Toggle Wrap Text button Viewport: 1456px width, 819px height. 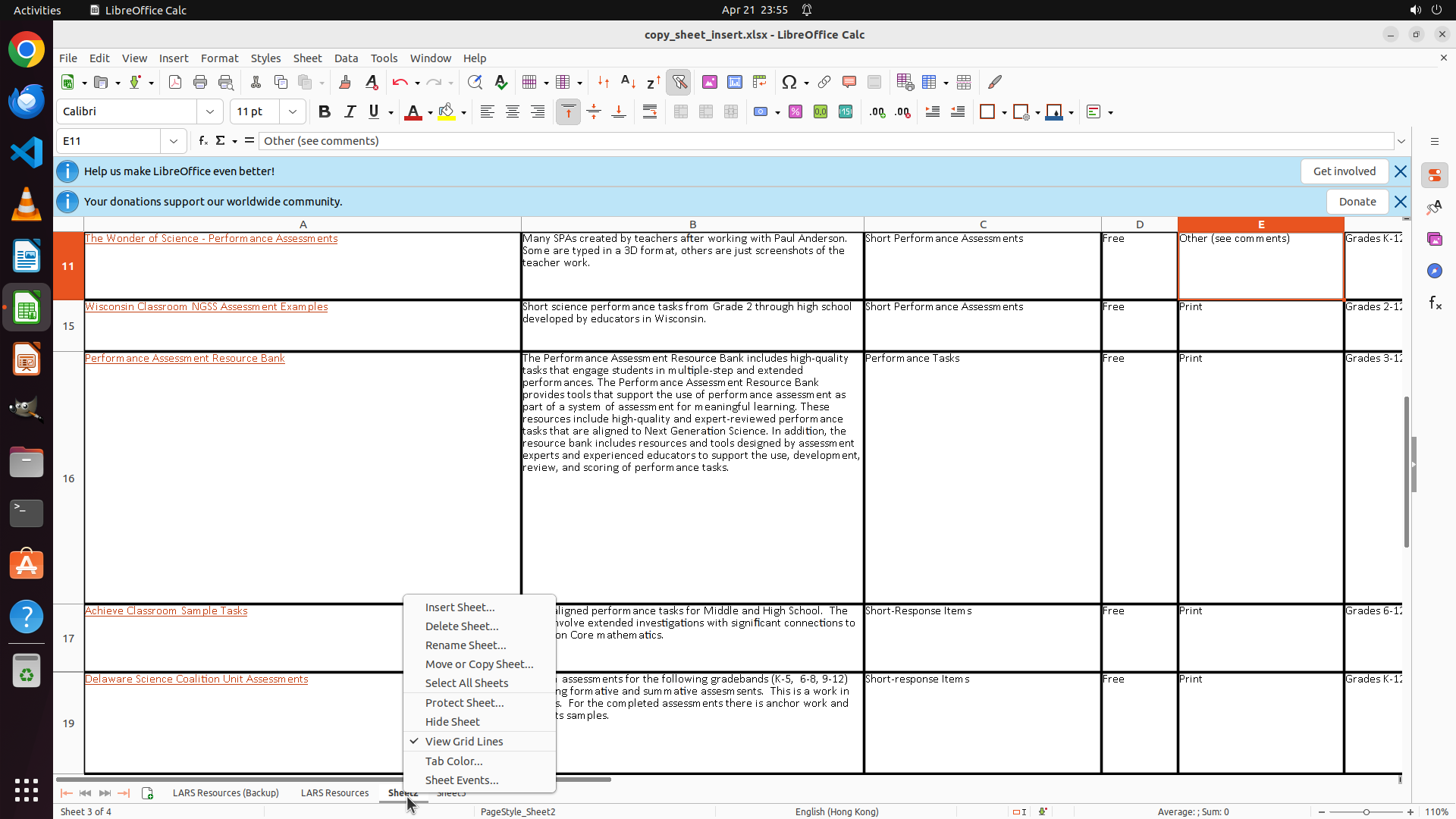click(650, 111)
